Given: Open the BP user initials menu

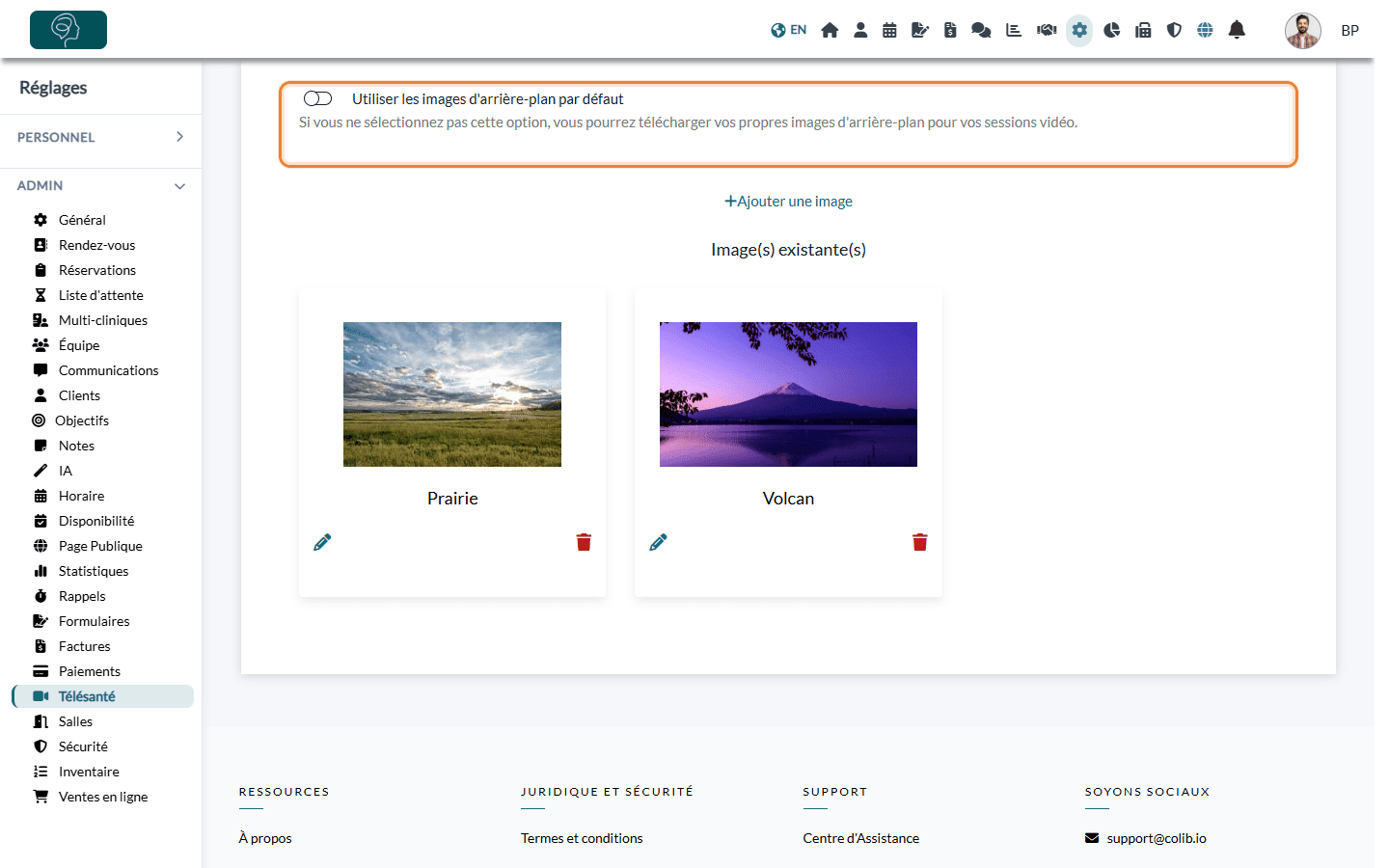Looking at the screenshot, I should pyautogui.click(x=1349, y=31).
